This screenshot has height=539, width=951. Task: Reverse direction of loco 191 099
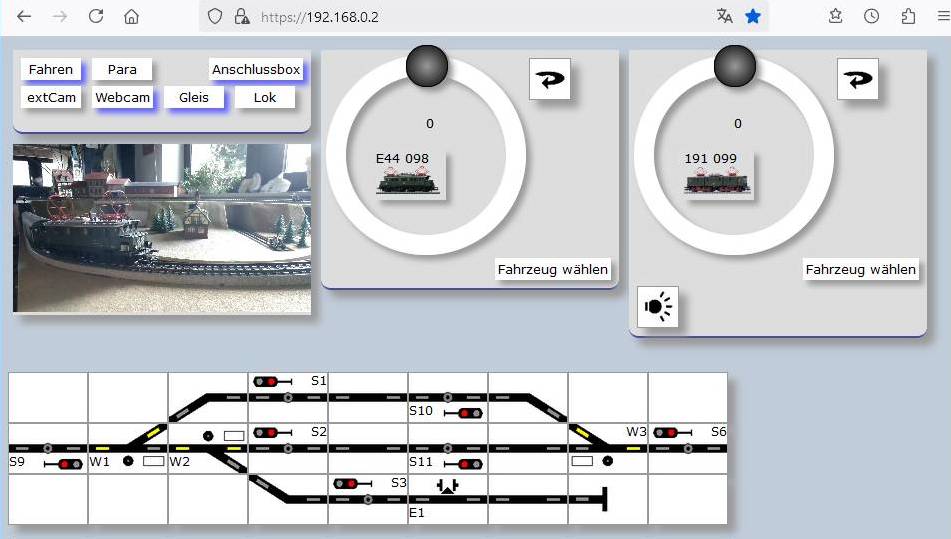click(857, 79)
